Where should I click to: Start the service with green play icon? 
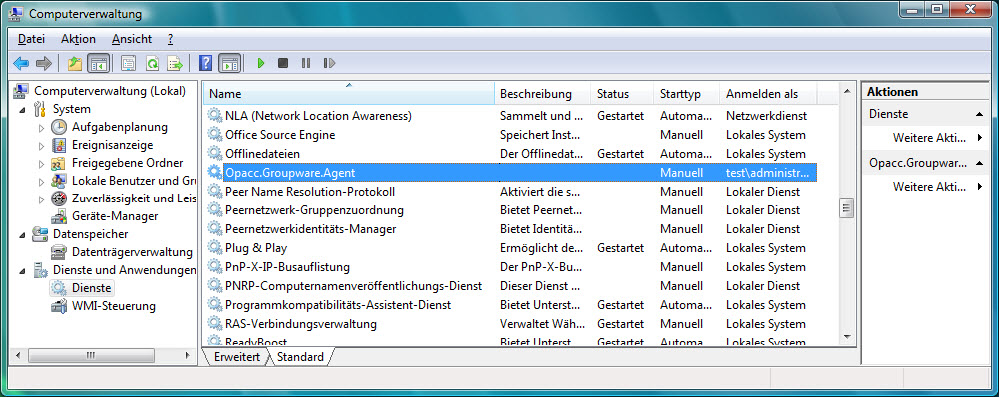tap(260, 63)
